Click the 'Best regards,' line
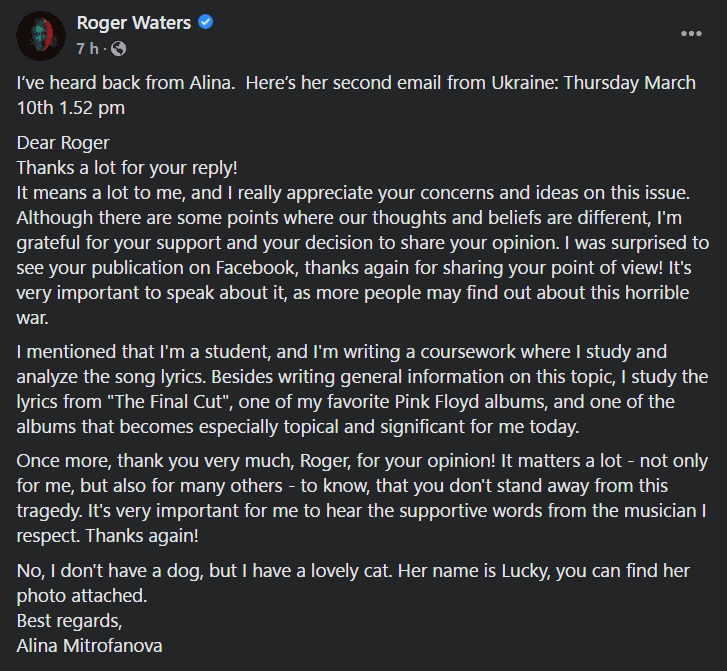 tap(70, 621)
